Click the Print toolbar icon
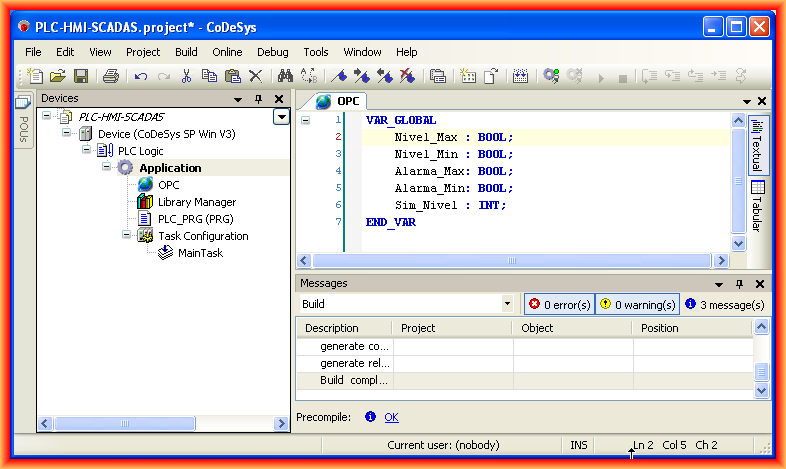 pyautogui.click(x=111, y=76)
